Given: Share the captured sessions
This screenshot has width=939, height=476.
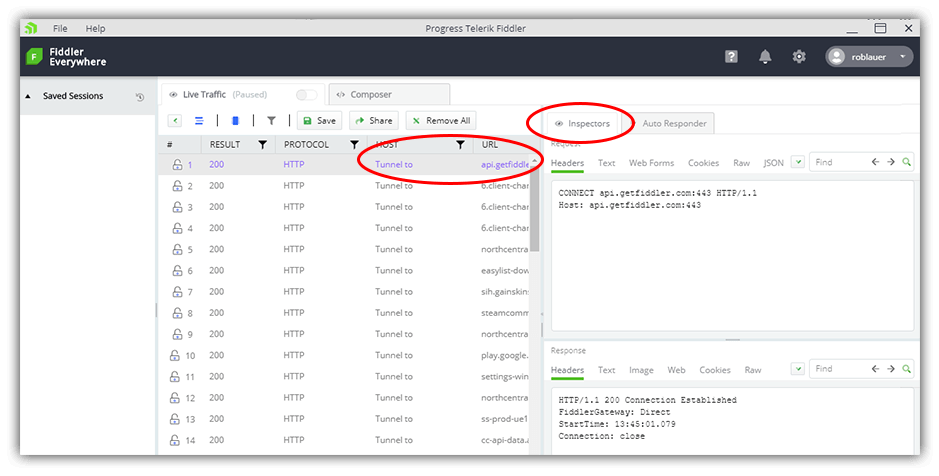Looking at the screenshot, I should pyautogui.click(x=373, y=121).
